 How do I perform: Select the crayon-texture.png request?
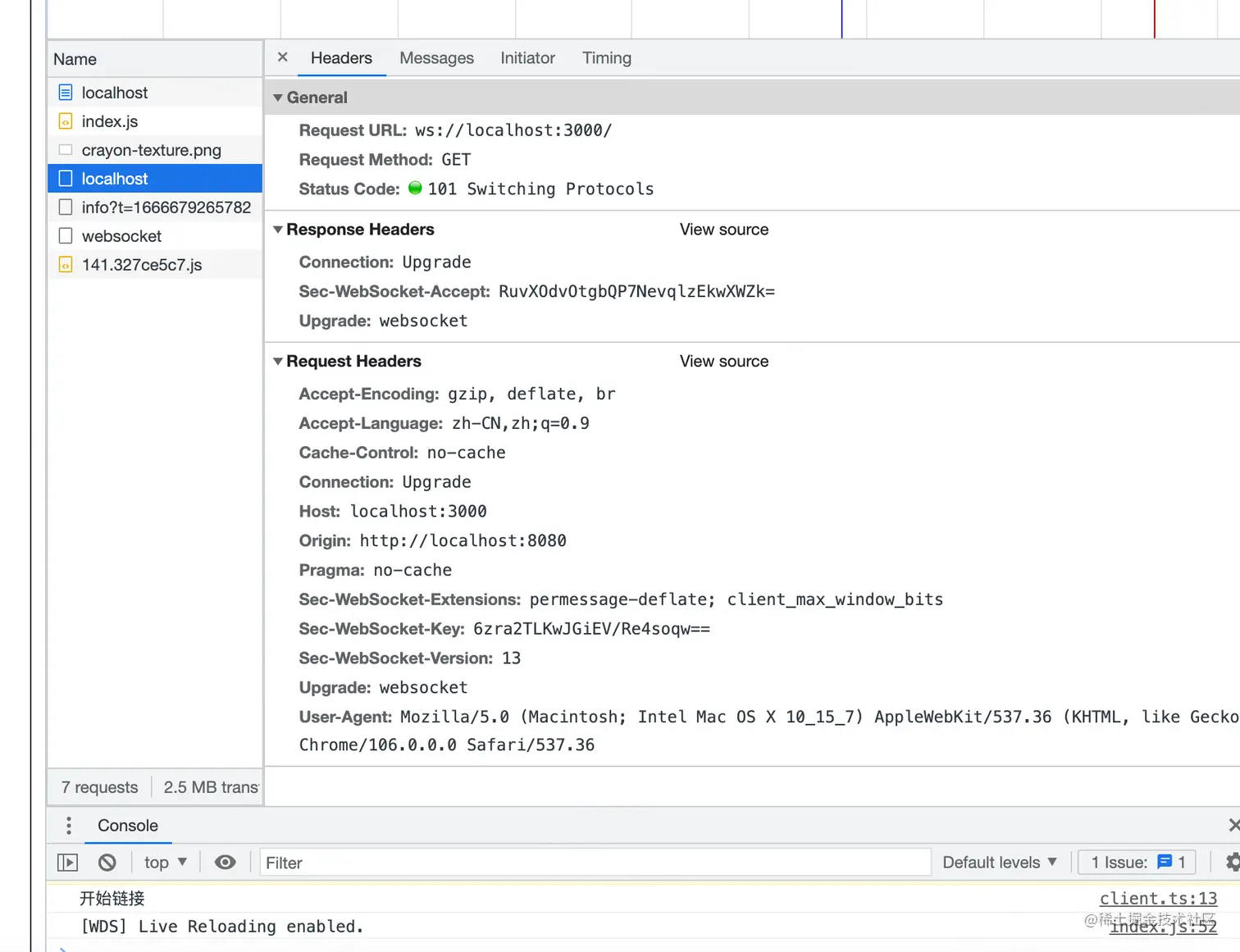pos(155,150)
